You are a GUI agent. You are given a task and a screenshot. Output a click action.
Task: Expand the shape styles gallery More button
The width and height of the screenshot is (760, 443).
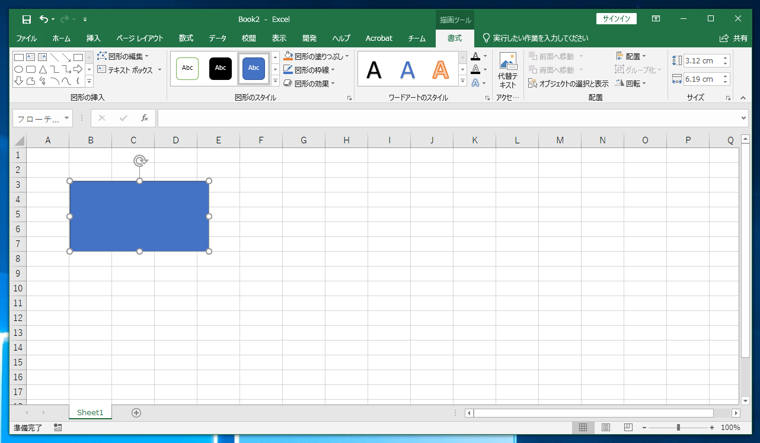(x=275, y=81)
